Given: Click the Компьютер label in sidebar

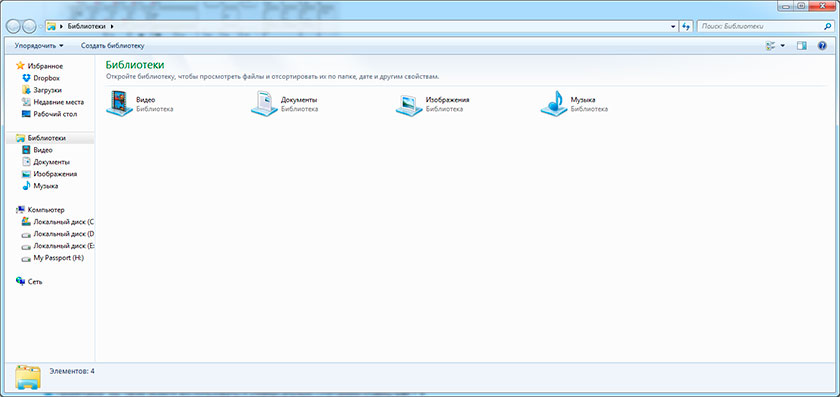Looking at the screenshot, I should click(46, 210).
